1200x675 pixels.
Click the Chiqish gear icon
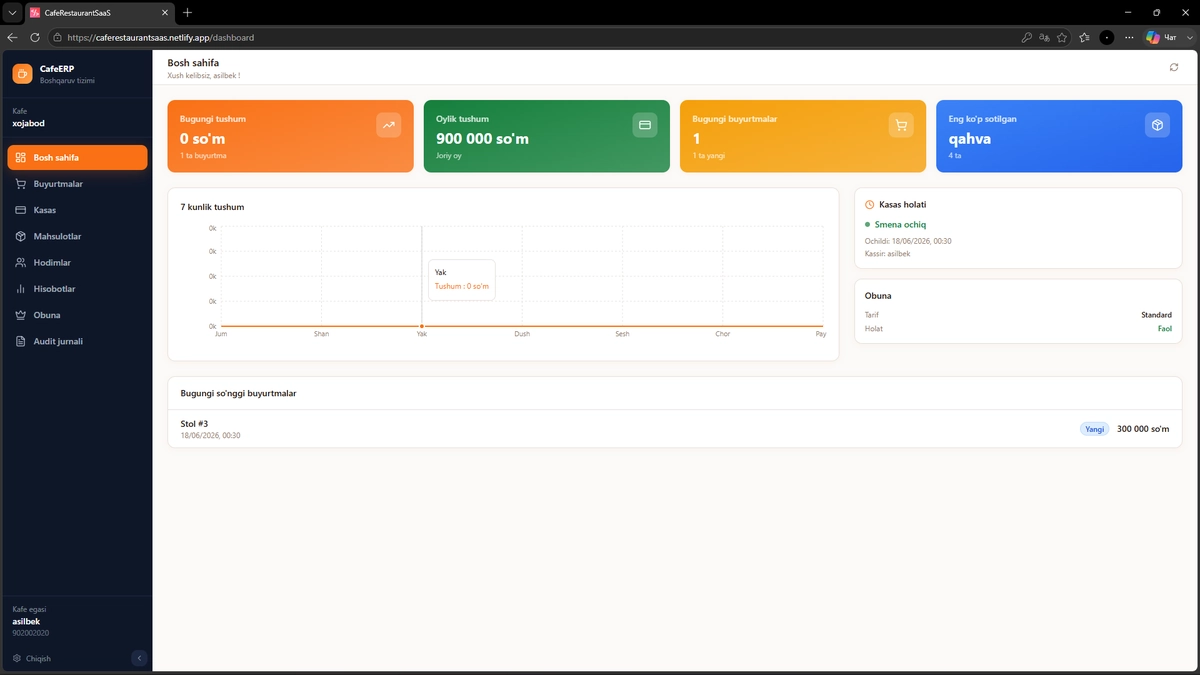[17, 658]
